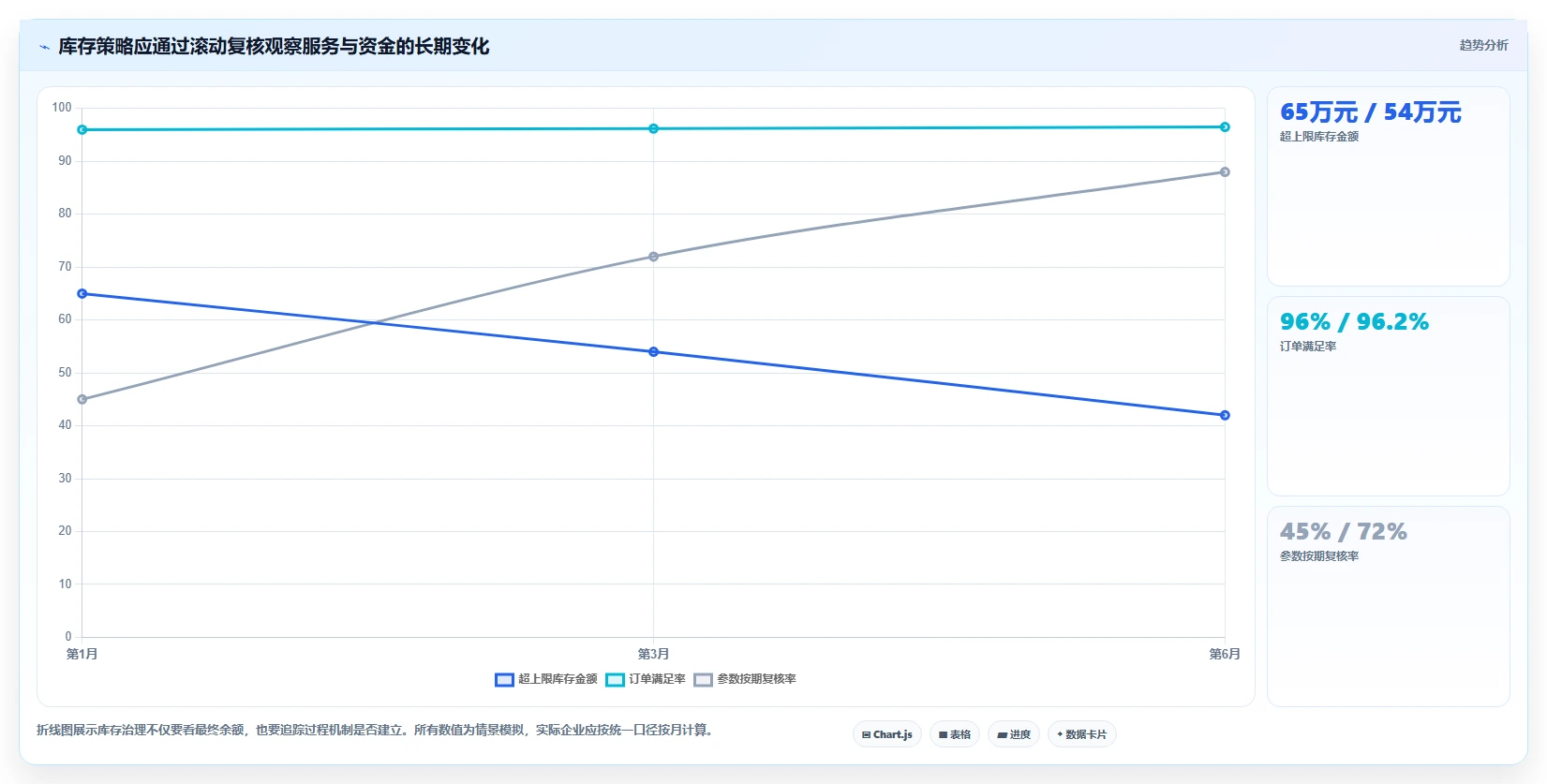Screen dimensions: 1547x784
Task: Click the 45% / 72% card value
Action: [x=1344, y=532]
